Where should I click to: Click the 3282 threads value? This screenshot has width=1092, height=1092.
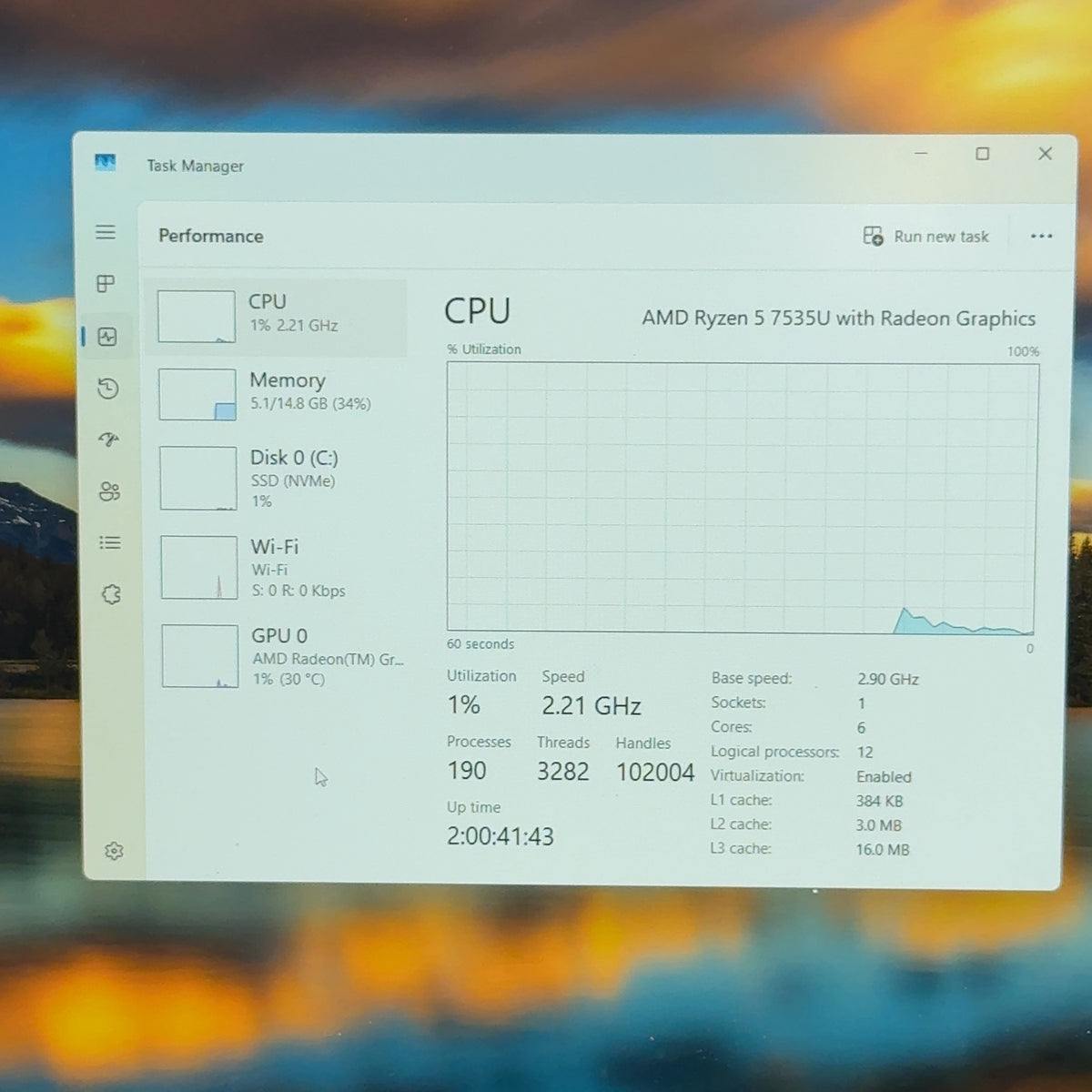click(563, 772)
